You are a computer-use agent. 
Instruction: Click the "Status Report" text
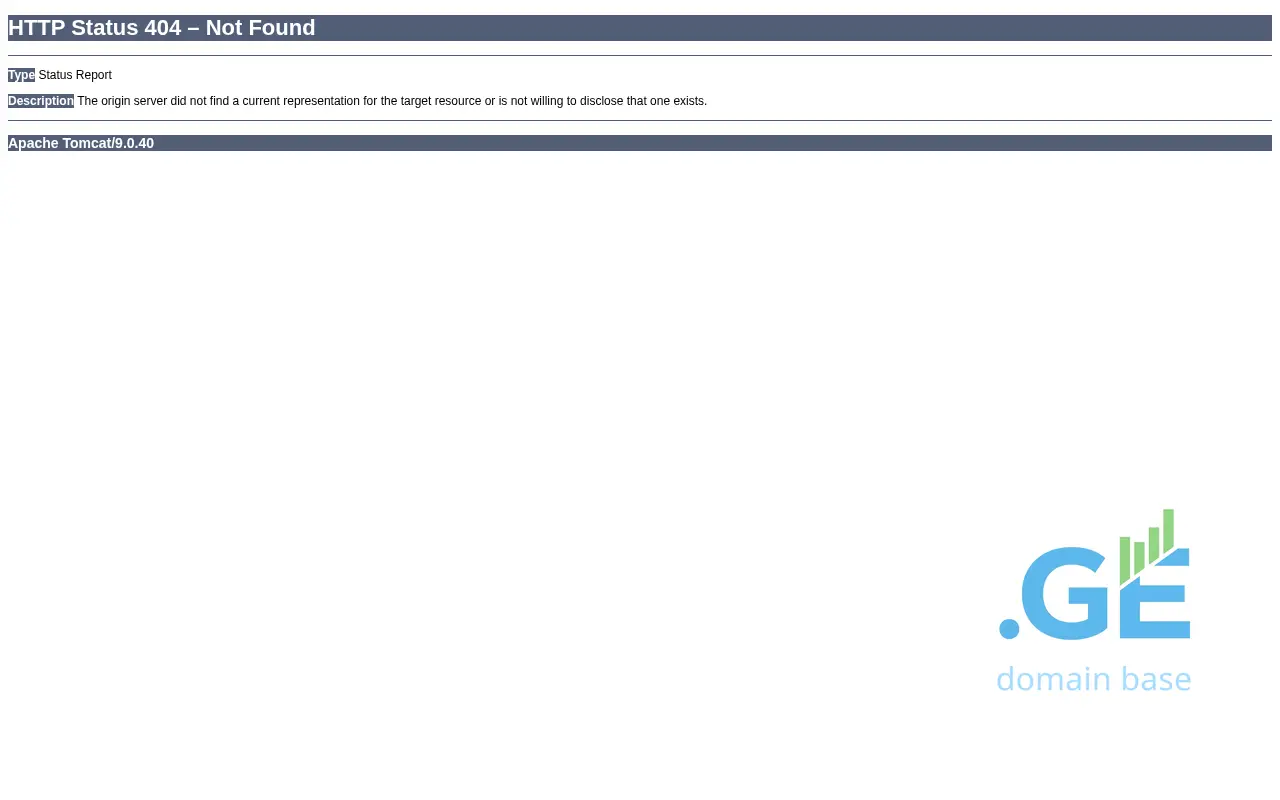[75, 75]
